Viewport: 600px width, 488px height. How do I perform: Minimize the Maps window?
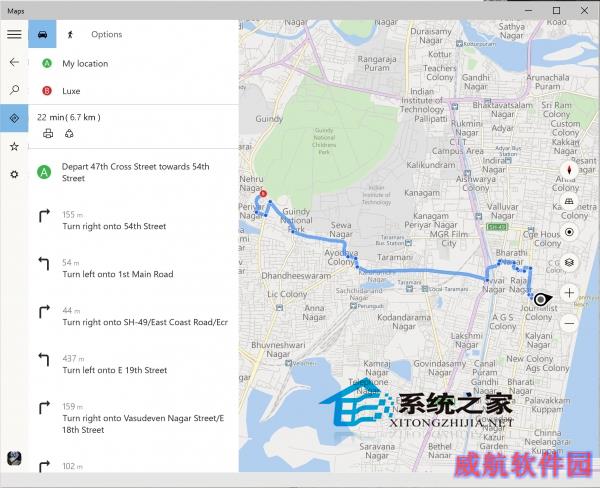tap(529, 11)
